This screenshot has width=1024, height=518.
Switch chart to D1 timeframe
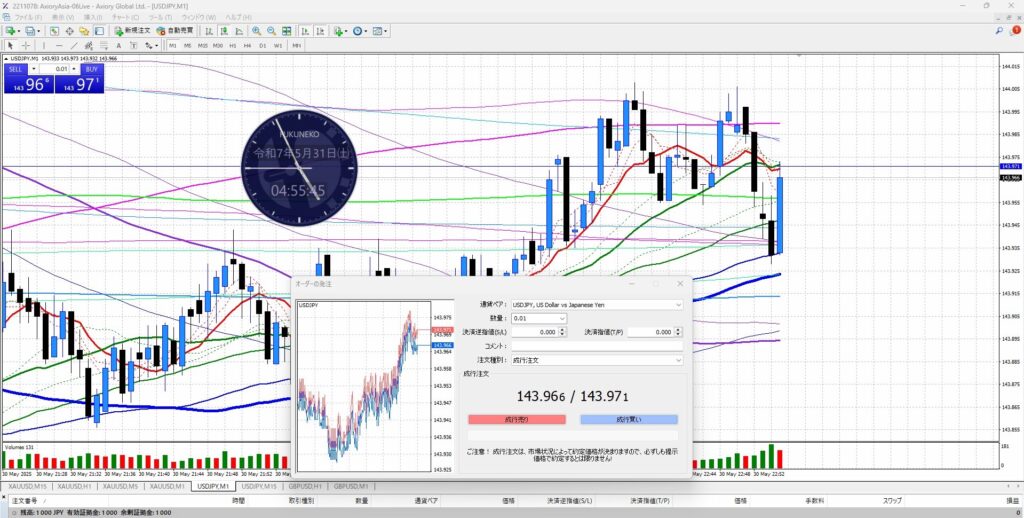click(263, 46)
